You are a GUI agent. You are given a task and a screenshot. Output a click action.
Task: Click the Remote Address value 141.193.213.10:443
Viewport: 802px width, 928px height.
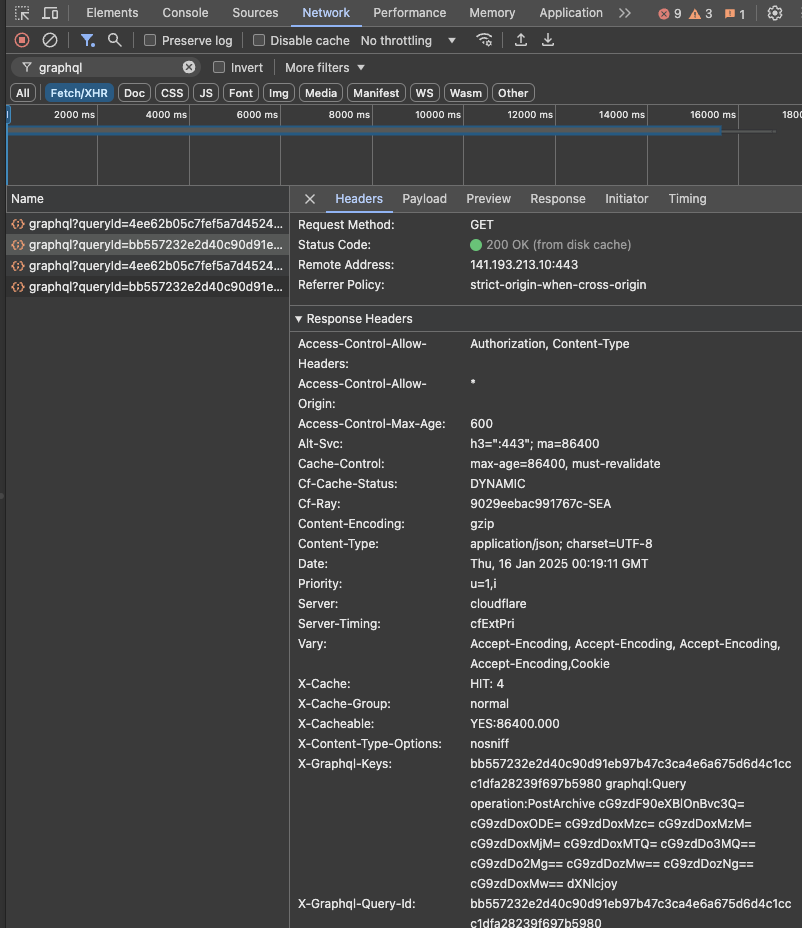point(524,265)
